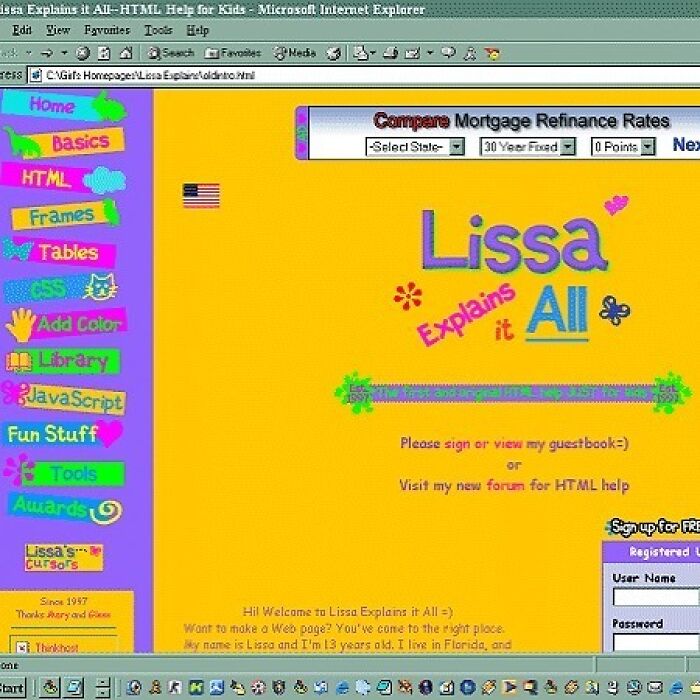Viewport: 700px width, 700px height.
Task: Expand the Select State dropdown
Action: pos(457,147)
